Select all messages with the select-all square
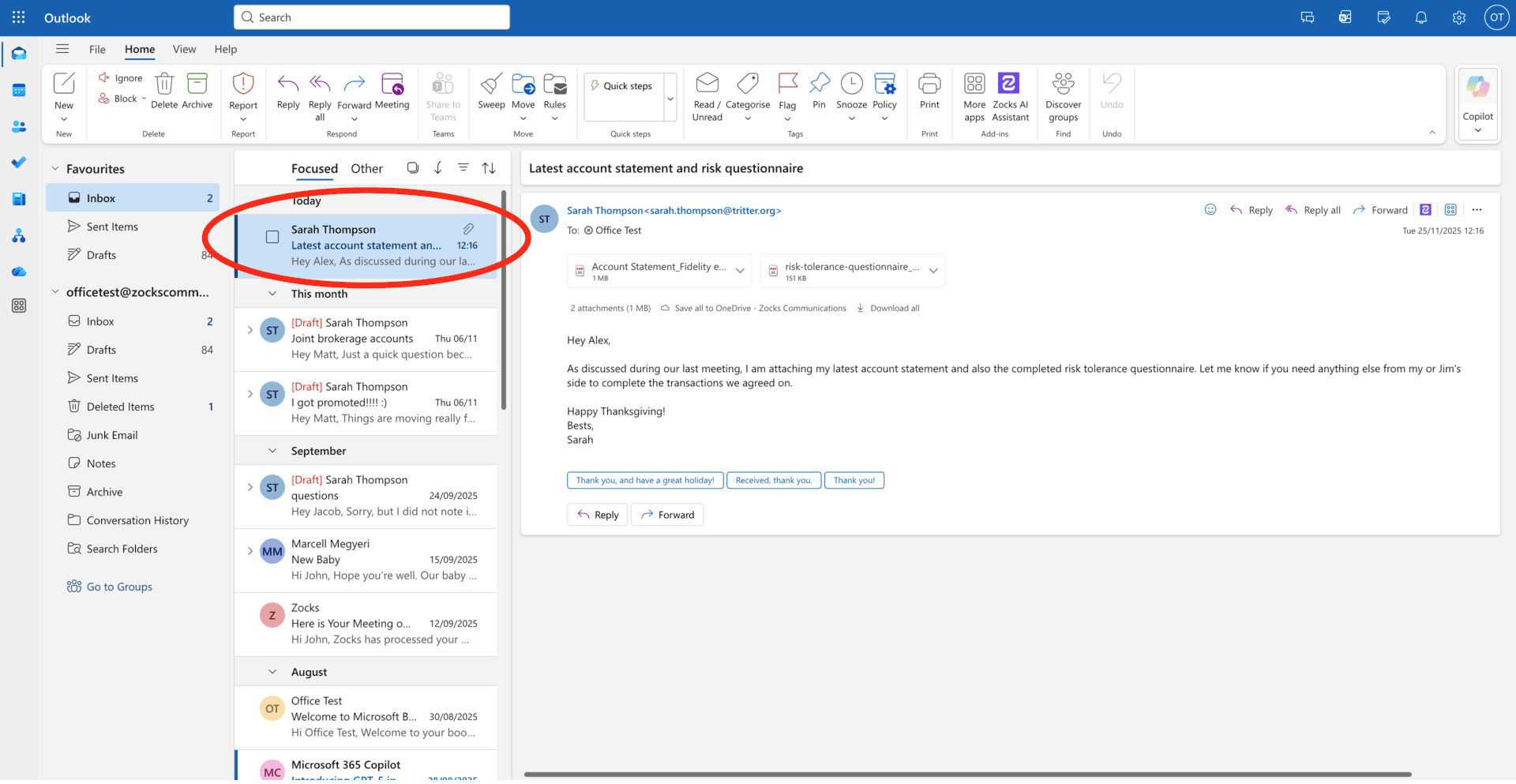 [x=412, y=167]
